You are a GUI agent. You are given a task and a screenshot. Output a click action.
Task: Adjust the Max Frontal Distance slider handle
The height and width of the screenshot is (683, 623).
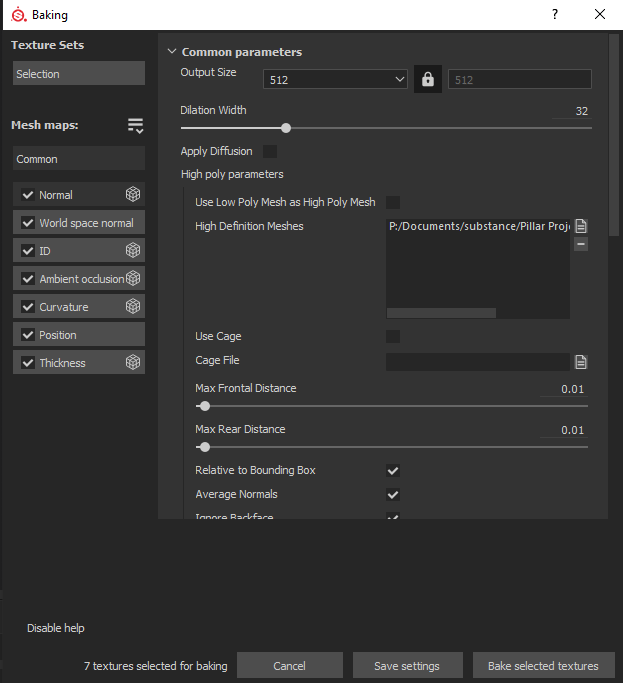coord(204,406)
